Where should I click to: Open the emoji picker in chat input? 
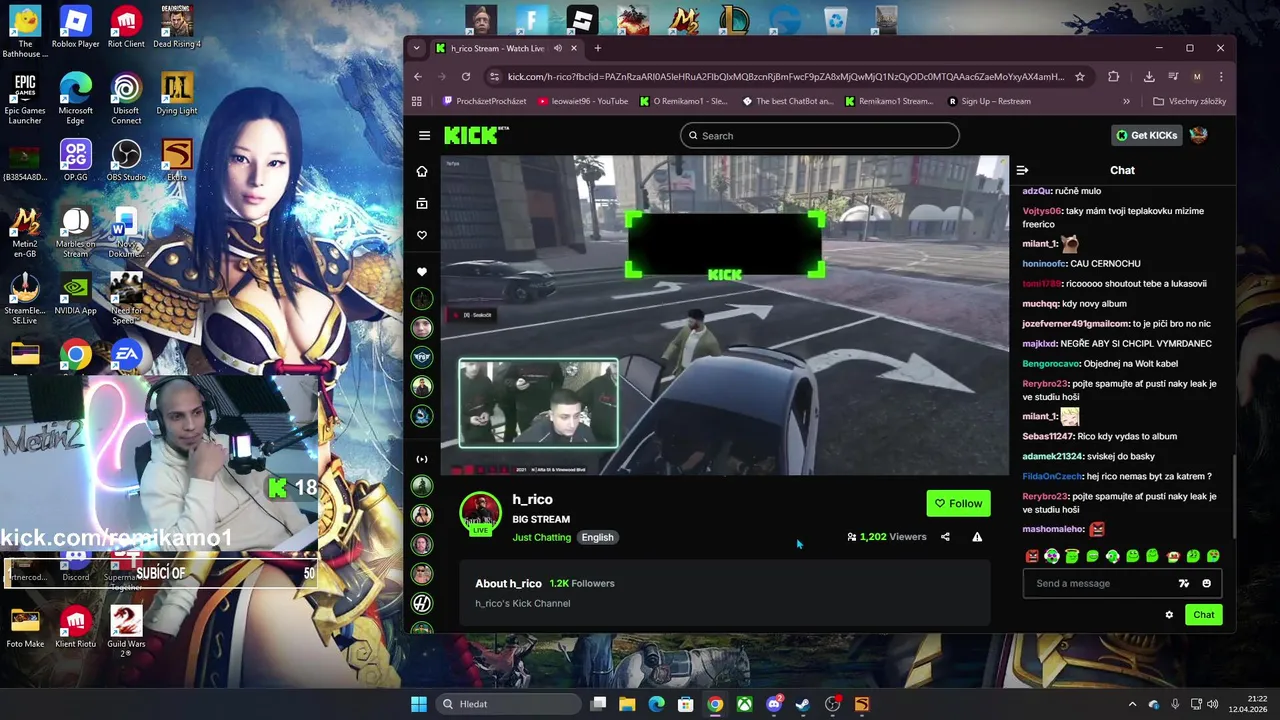1206,583
